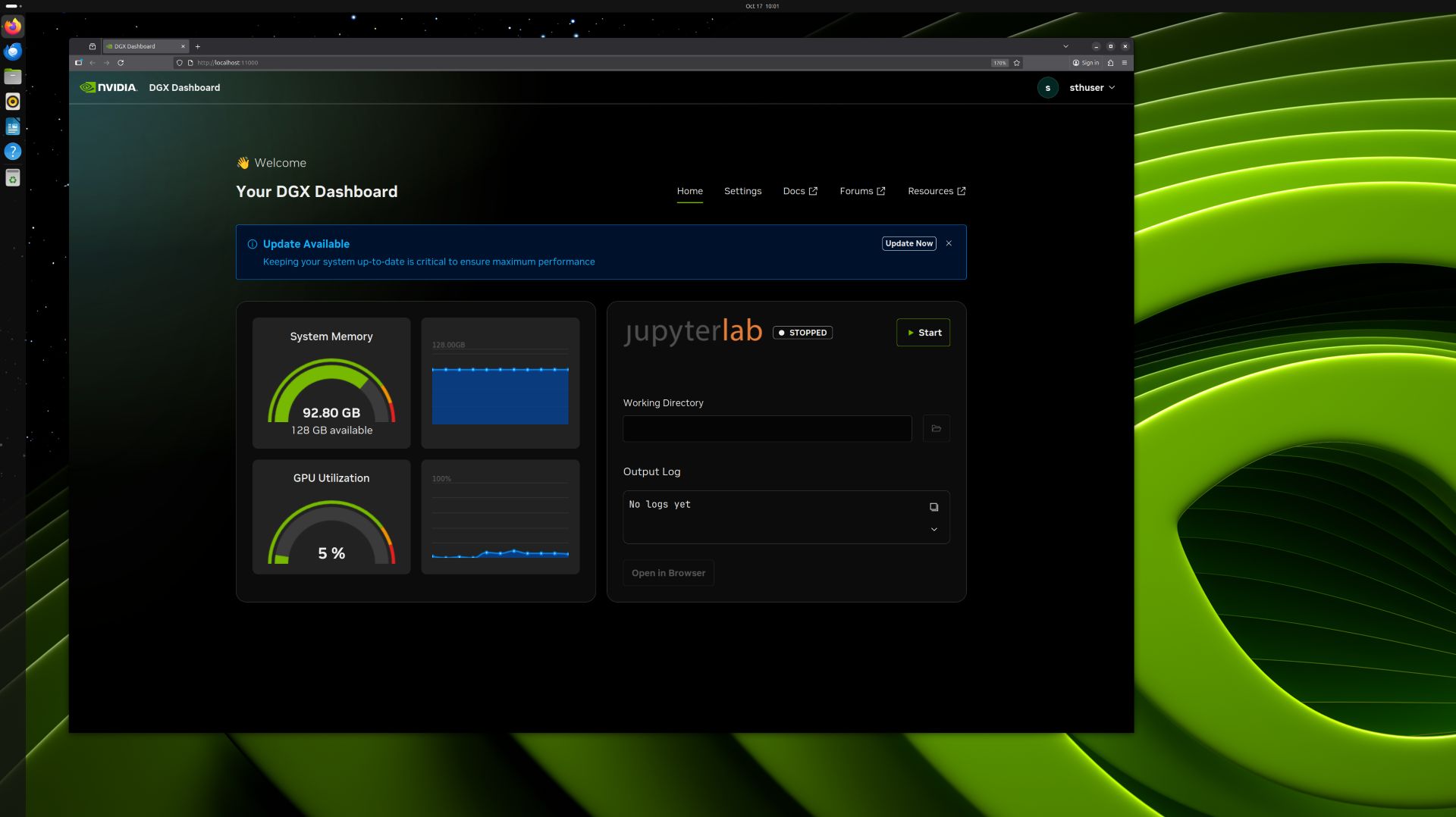Open the Forums external link
Viewport: 1456px width, 817px height.
tap(862, 191)
